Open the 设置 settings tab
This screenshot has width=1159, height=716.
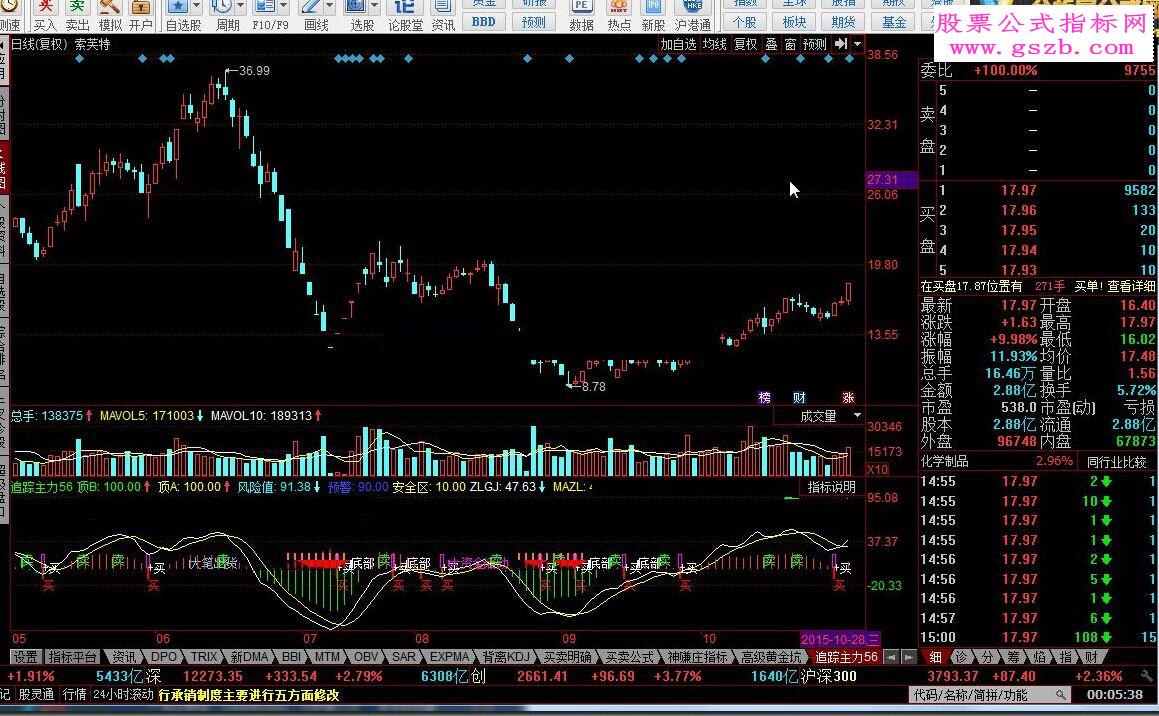[25, 657]
